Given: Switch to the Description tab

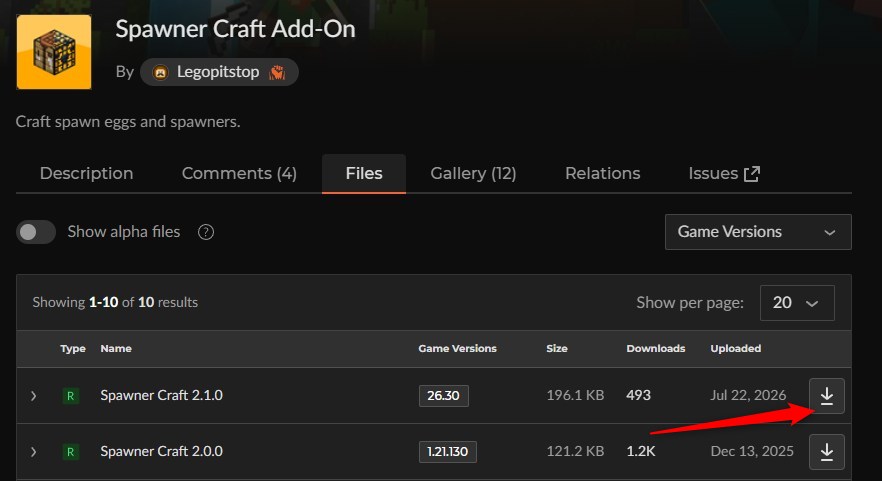Looking at the screenshot, I should (x=87, y=173).
